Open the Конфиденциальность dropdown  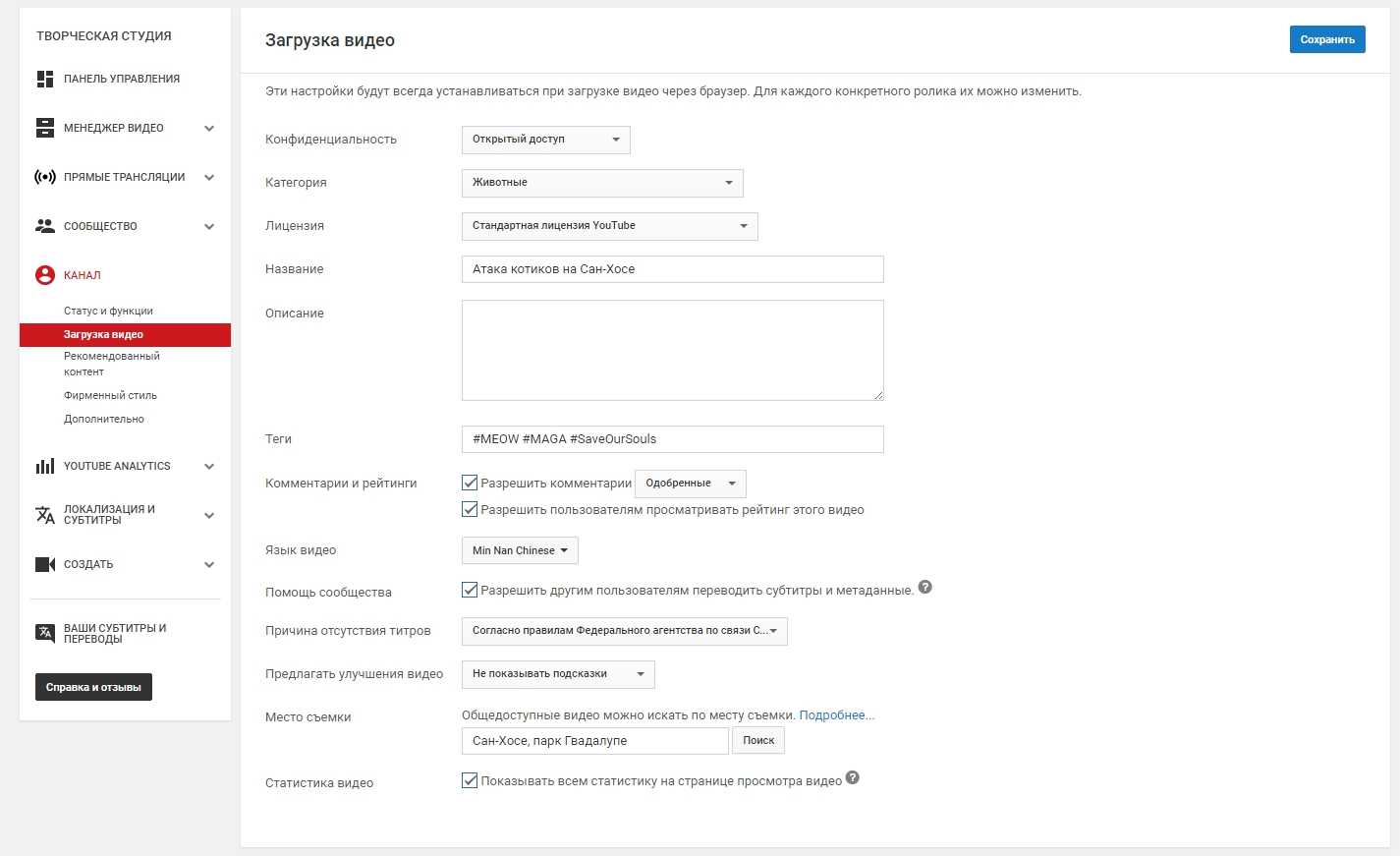tap(545, 140)
